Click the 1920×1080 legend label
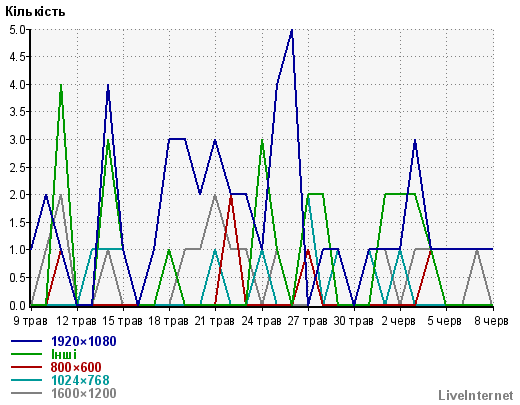 pos(84,341)
